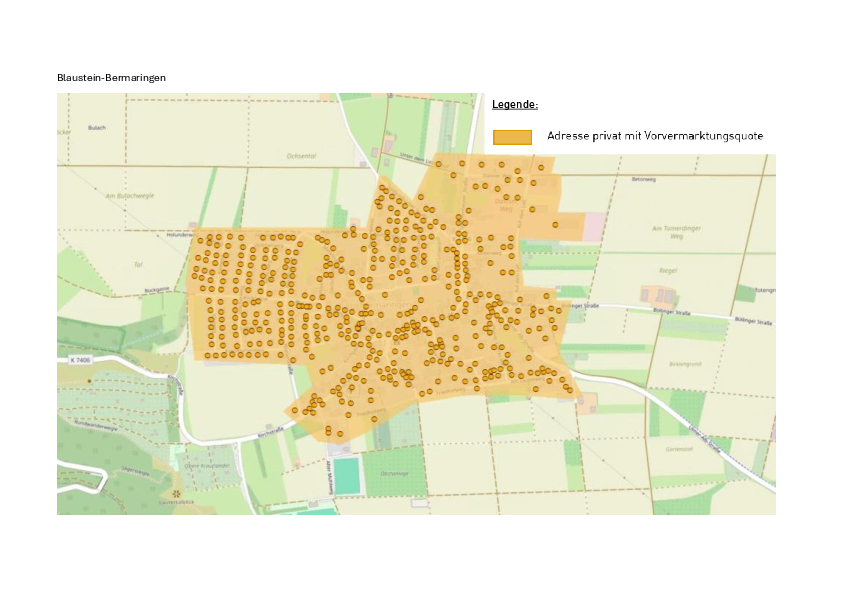Viewport: 842px width, 595px height.
Task: Click the 'Legende:' heading
Action: coord(515,104)
